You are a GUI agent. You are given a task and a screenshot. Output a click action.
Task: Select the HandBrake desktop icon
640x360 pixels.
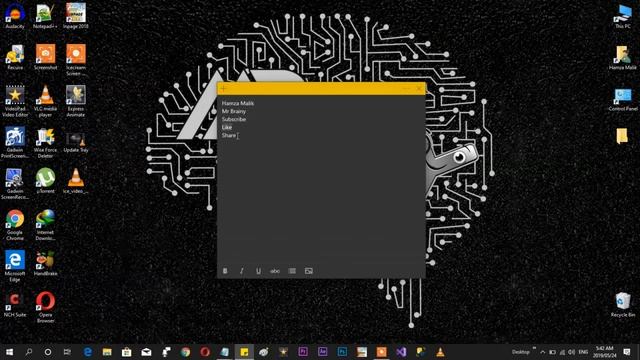[45, 263]
